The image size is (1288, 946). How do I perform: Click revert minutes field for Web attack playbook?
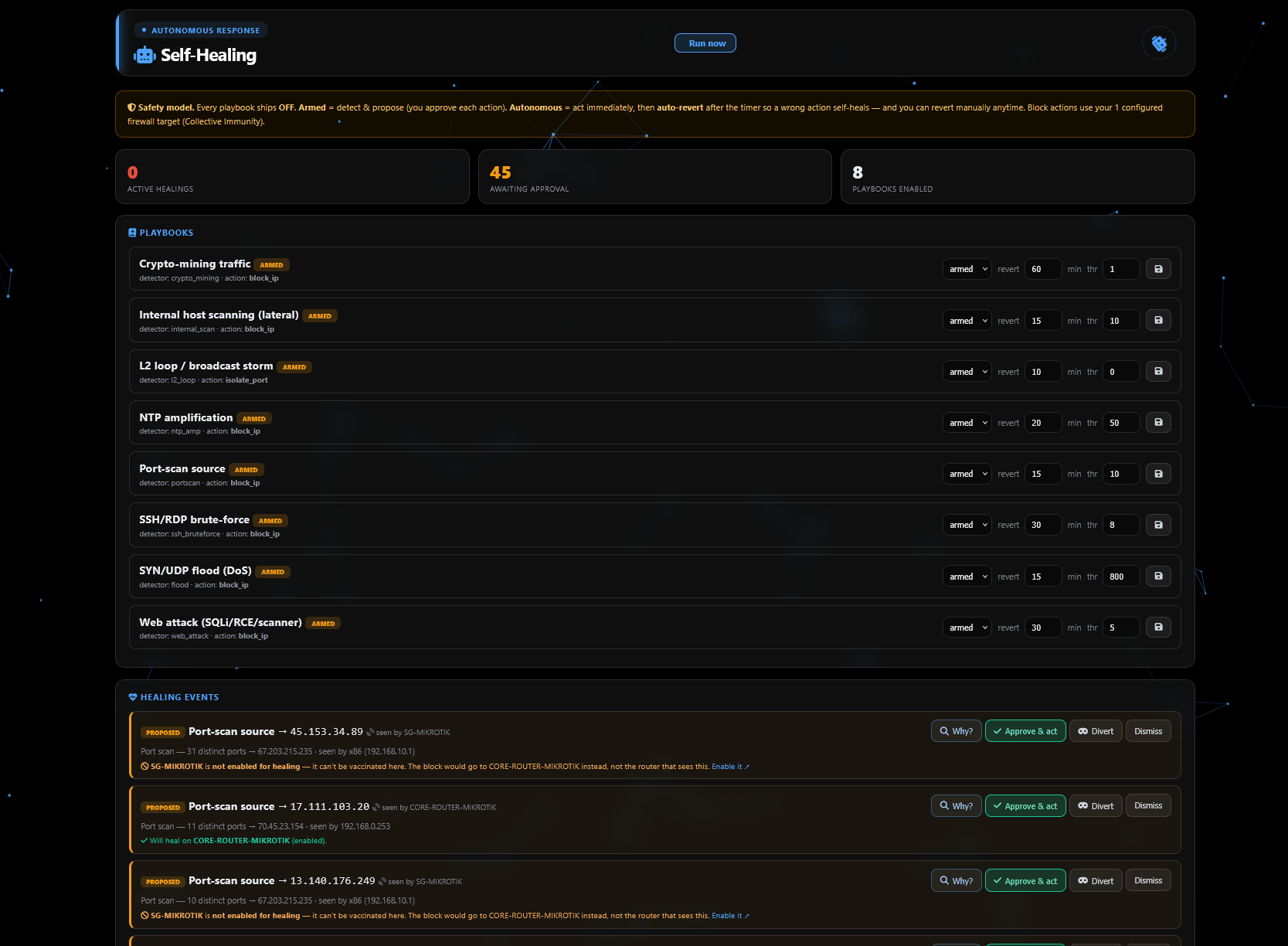tap(1043, 628)
